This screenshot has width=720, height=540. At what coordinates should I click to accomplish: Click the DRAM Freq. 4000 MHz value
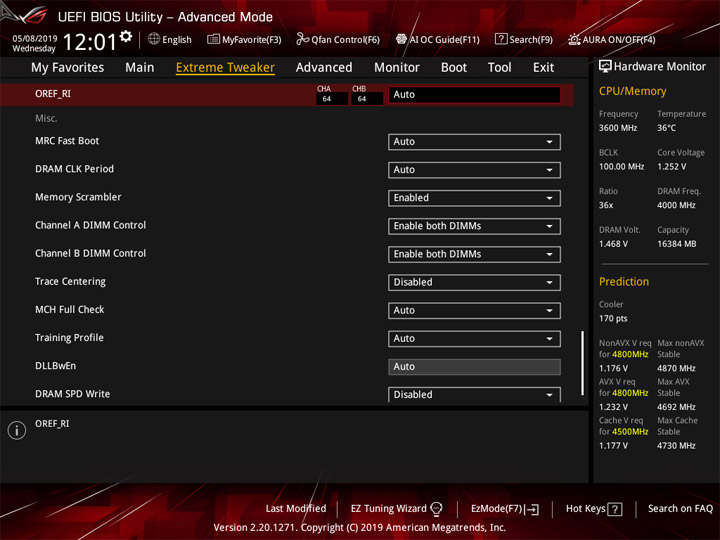tap(676, 205)
